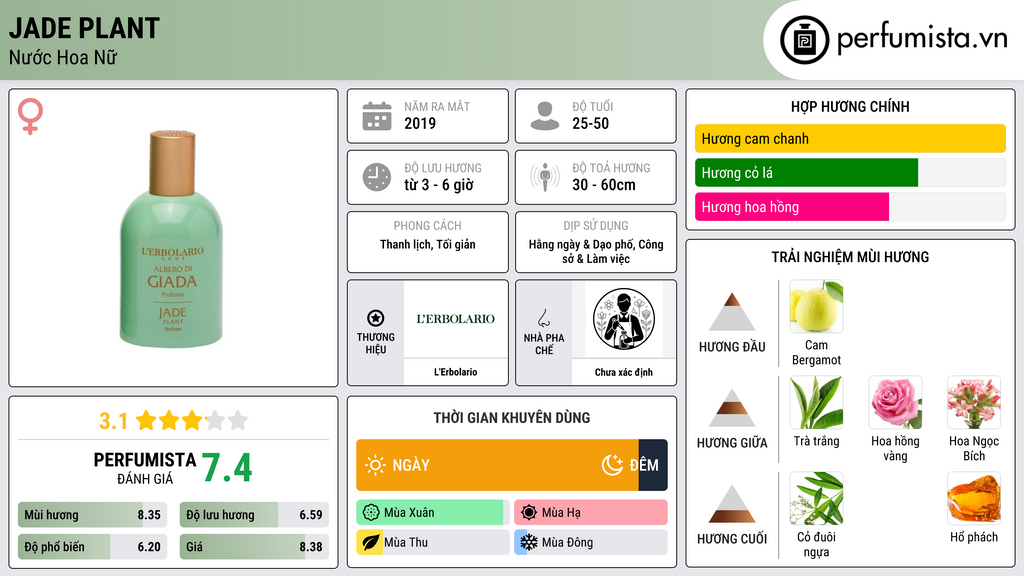
Task: Click the Cam Bergamot note image
Action: pyautogui.click(x=816, y=306)
